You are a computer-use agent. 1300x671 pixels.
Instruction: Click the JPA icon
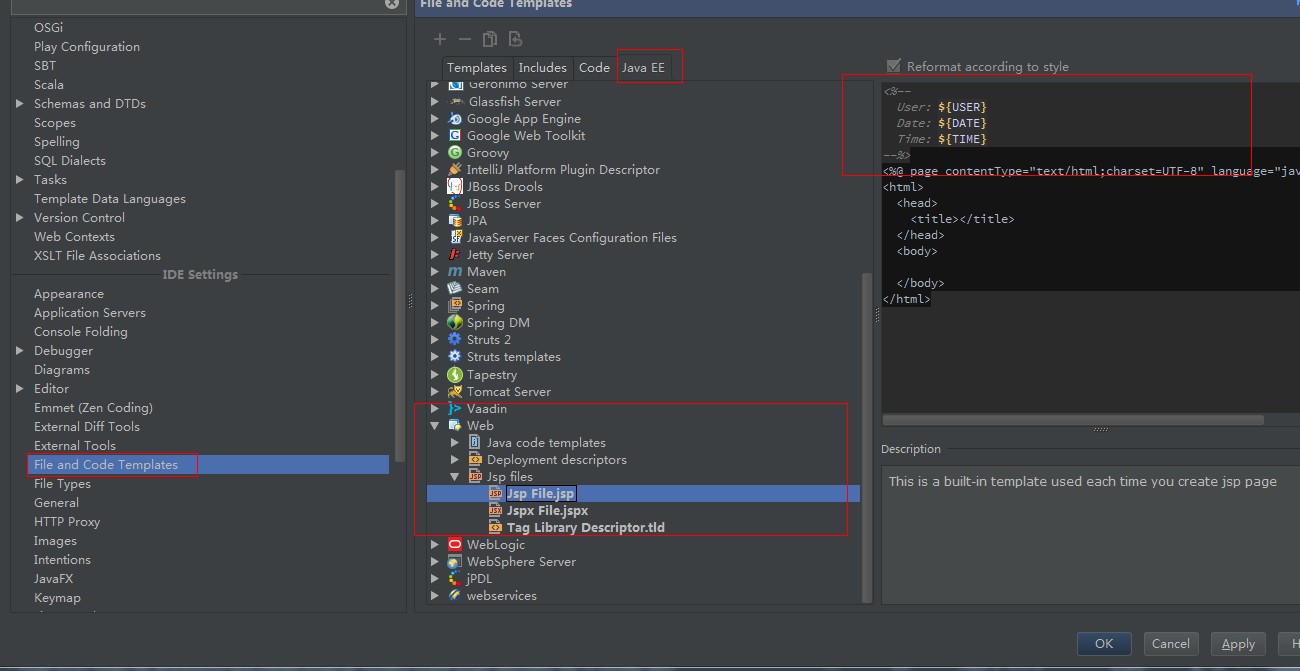click(x=455, y=220)
